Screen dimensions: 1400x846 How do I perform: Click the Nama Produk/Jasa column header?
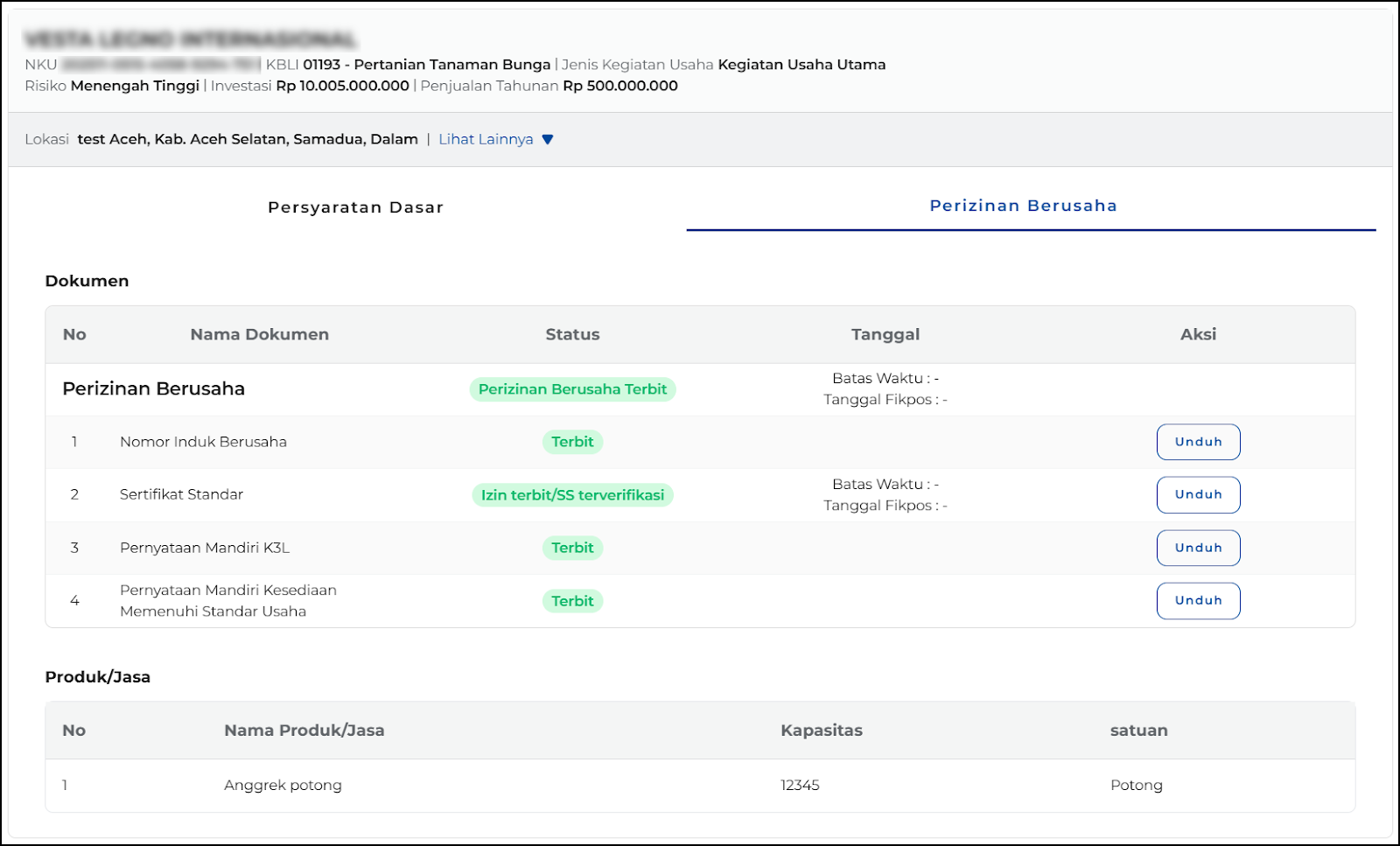[304, 731]
